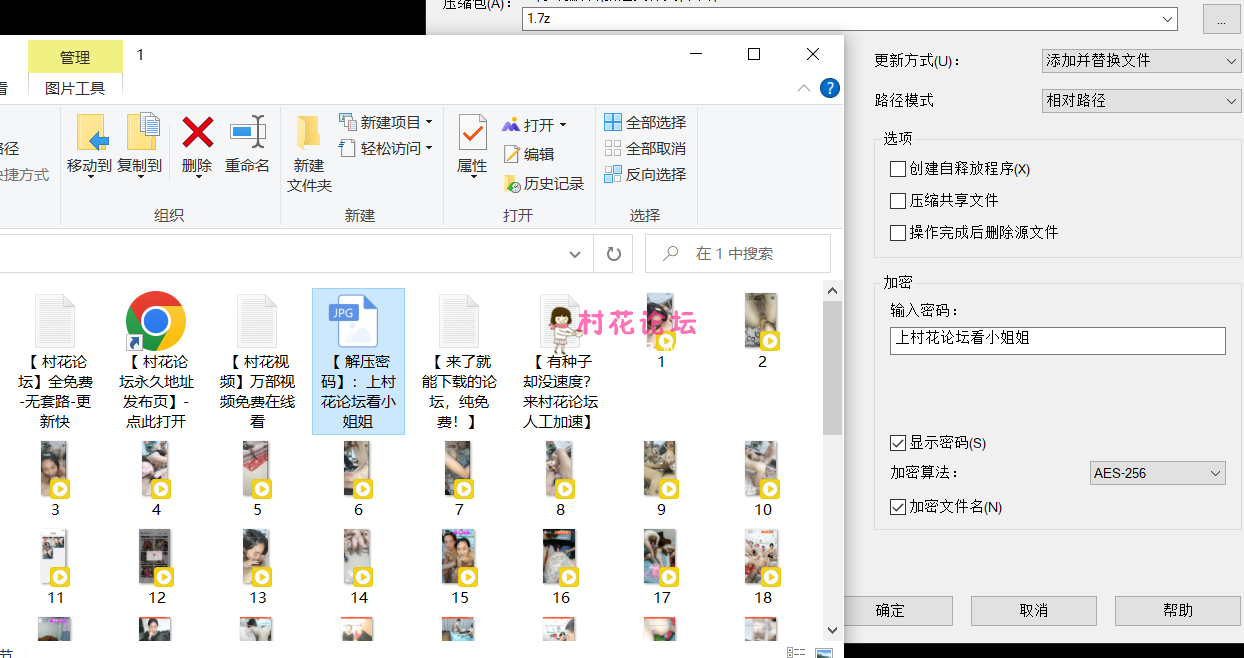
Task: Select video file named 12
Action: 157,567
